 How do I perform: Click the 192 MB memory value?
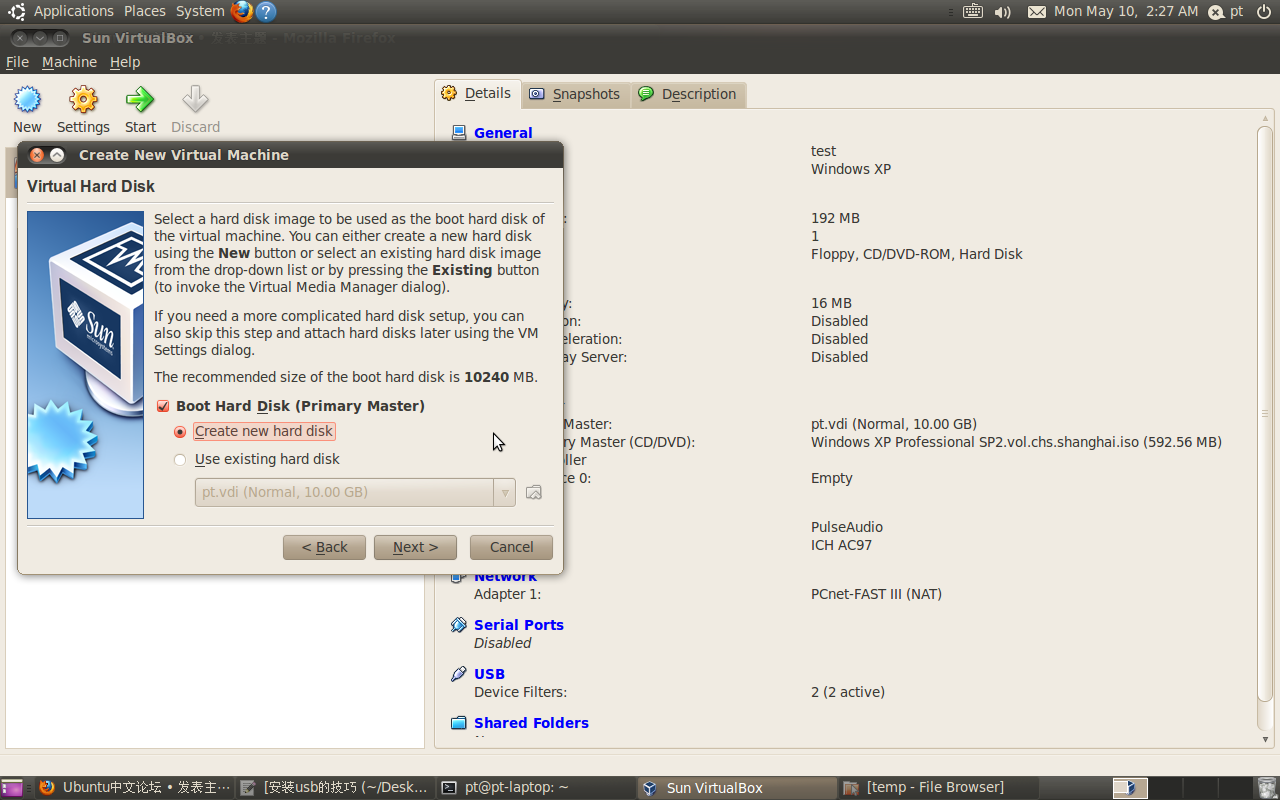coord(835,218)
